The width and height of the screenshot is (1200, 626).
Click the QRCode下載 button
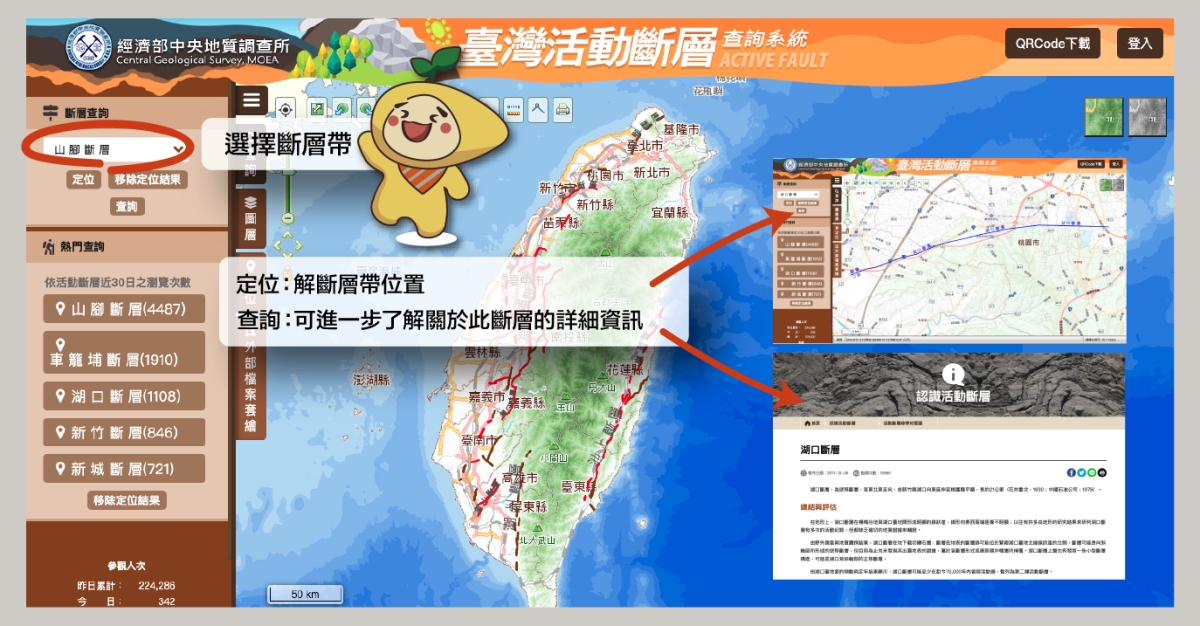tap(1053, 44)
